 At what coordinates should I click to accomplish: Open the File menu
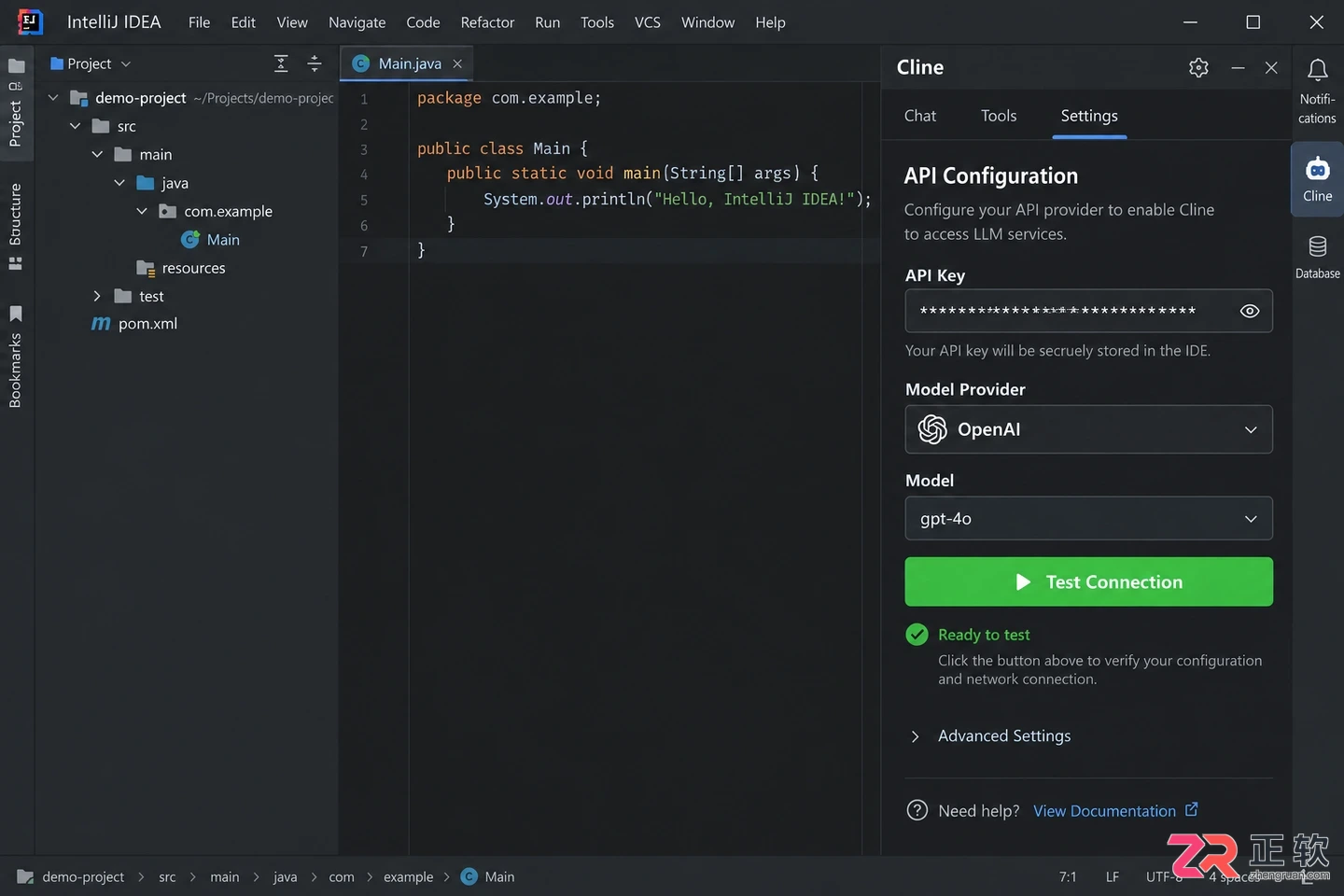coord(199,22)
